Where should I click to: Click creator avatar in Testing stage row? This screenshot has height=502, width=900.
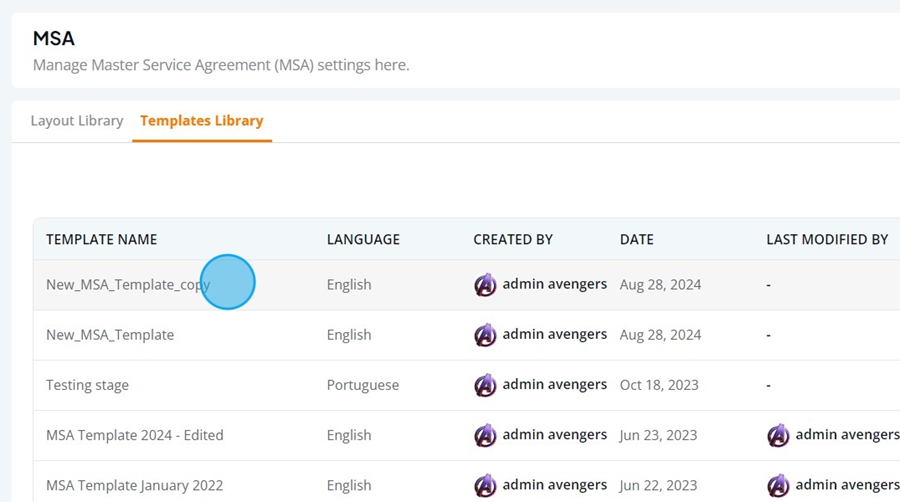(x=485, y=385)
